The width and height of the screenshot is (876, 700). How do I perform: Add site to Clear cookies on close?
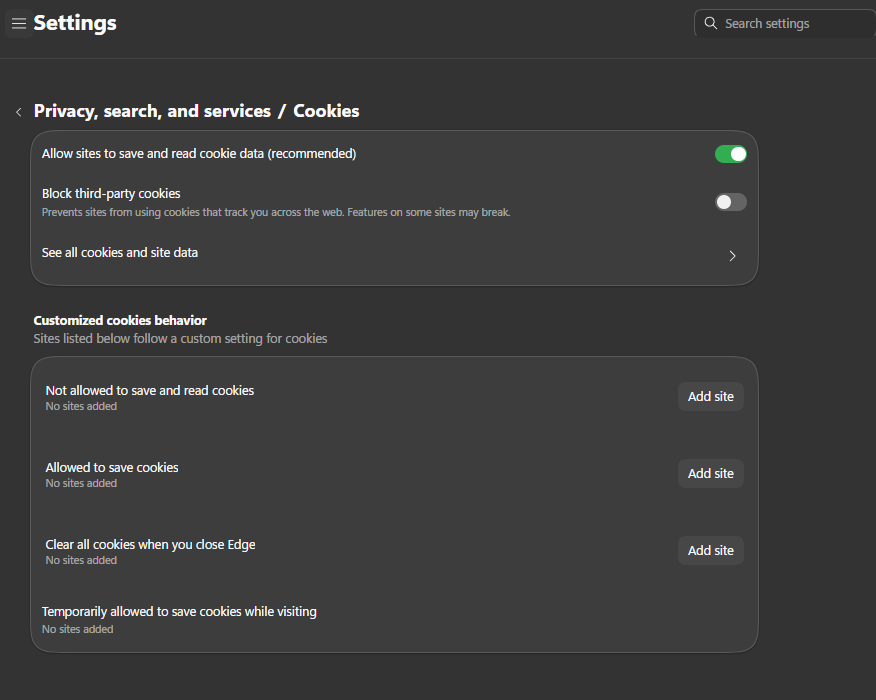click(710, 551)
